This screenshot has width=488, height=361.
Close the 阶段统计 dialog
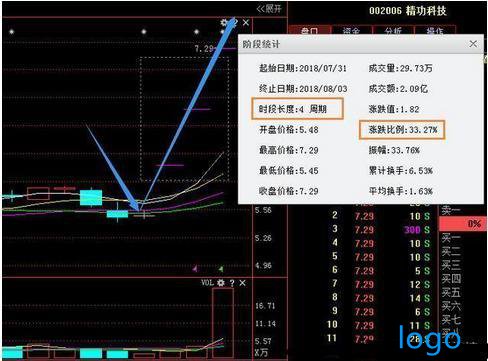tap(473, 44)
